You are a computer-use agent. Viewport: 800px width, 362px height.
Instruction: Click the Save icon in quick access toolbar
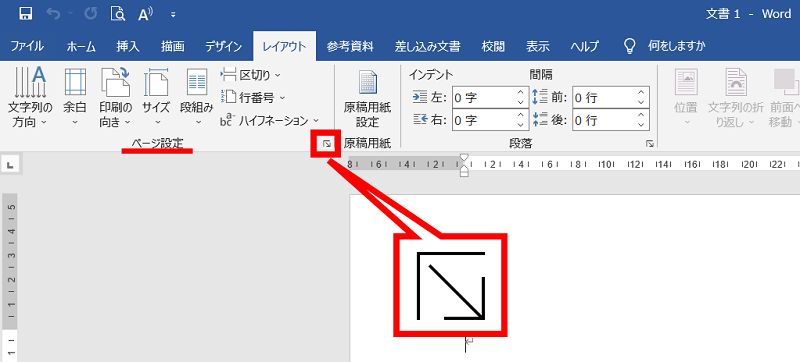[x=26, y=14]
